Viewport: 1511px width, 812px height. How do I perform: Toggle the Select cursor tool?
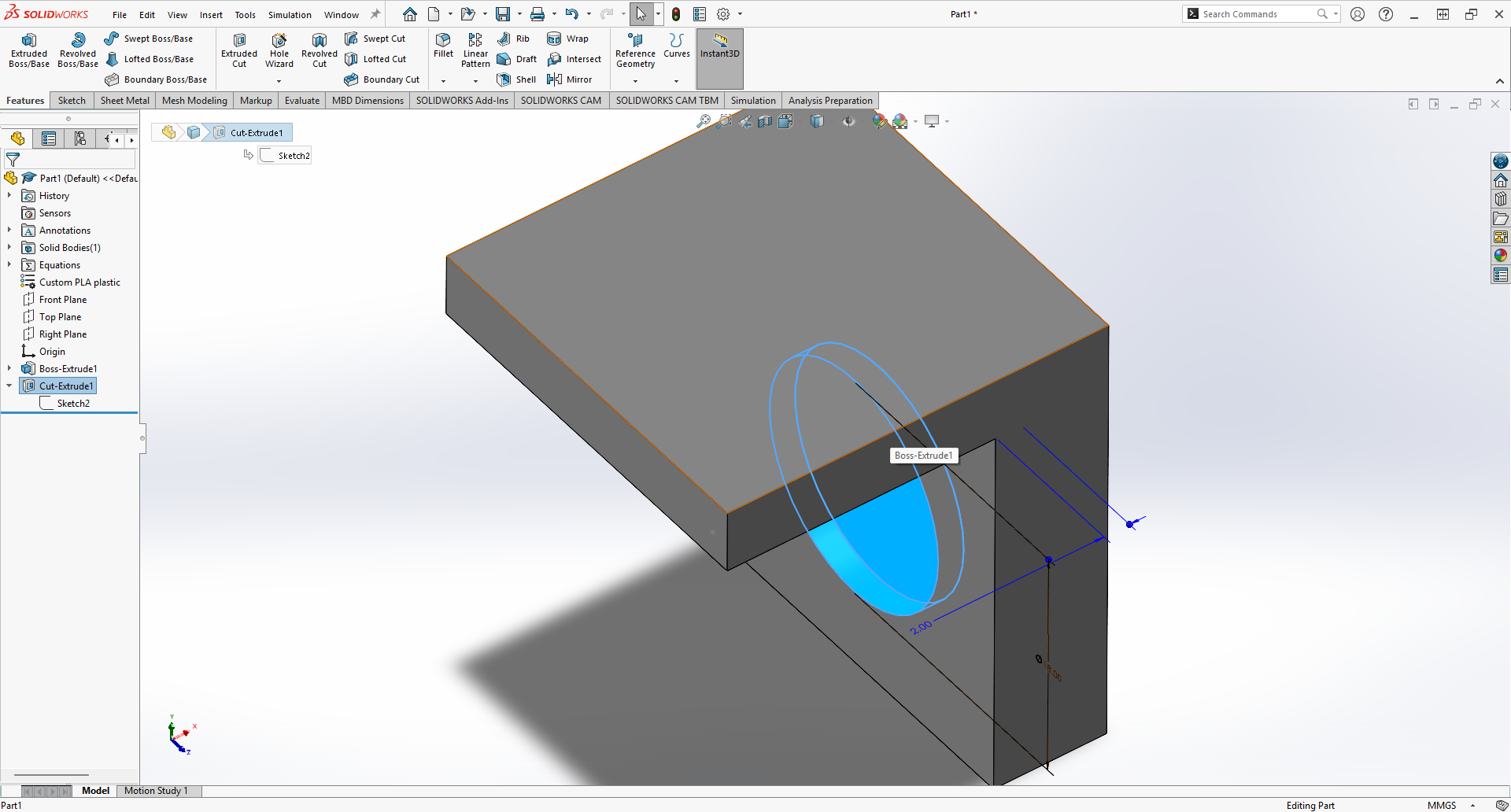[641, 14]
